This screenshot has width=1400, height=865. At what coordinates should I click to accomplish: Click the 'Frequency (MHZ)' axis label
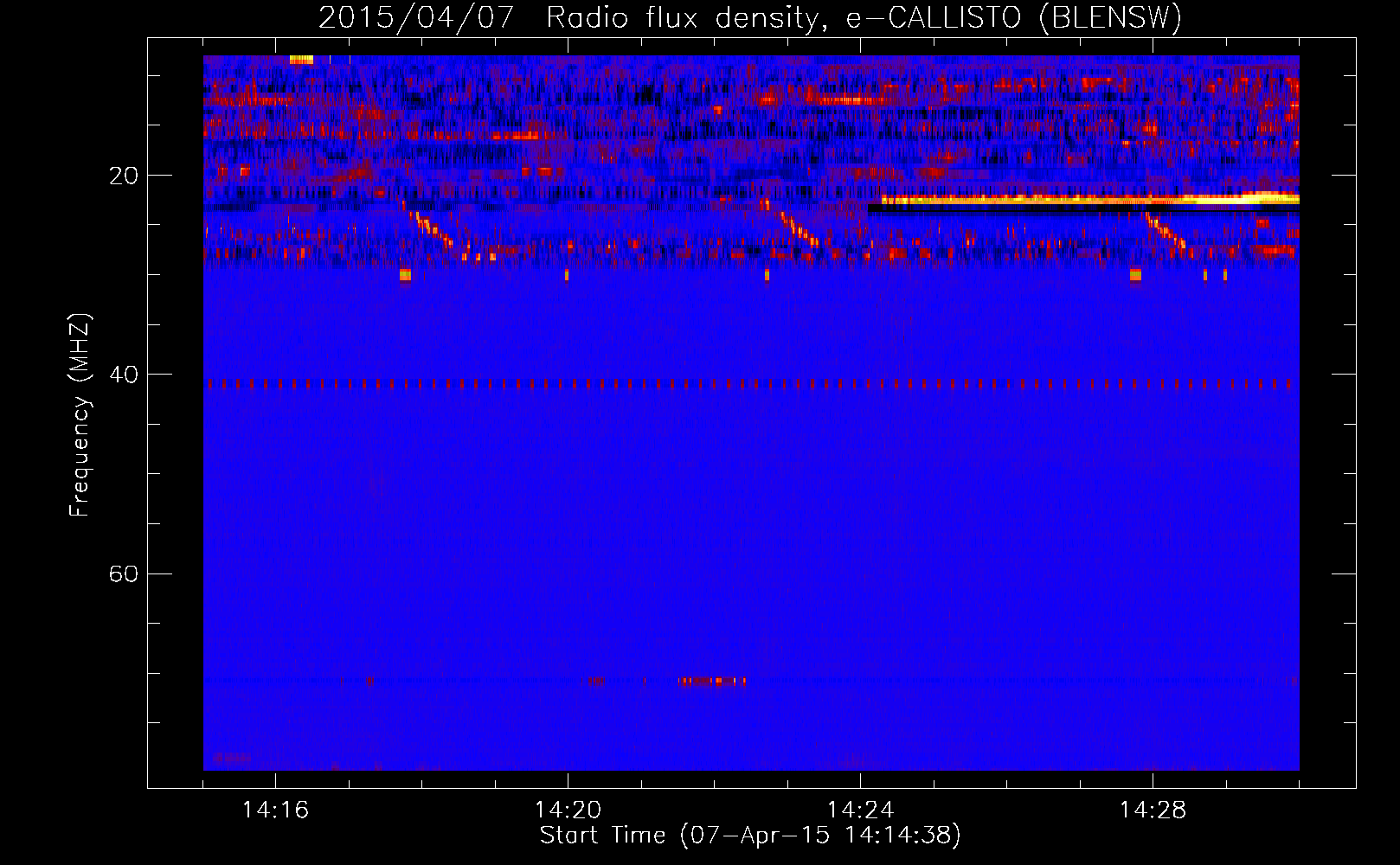point(80,415)
